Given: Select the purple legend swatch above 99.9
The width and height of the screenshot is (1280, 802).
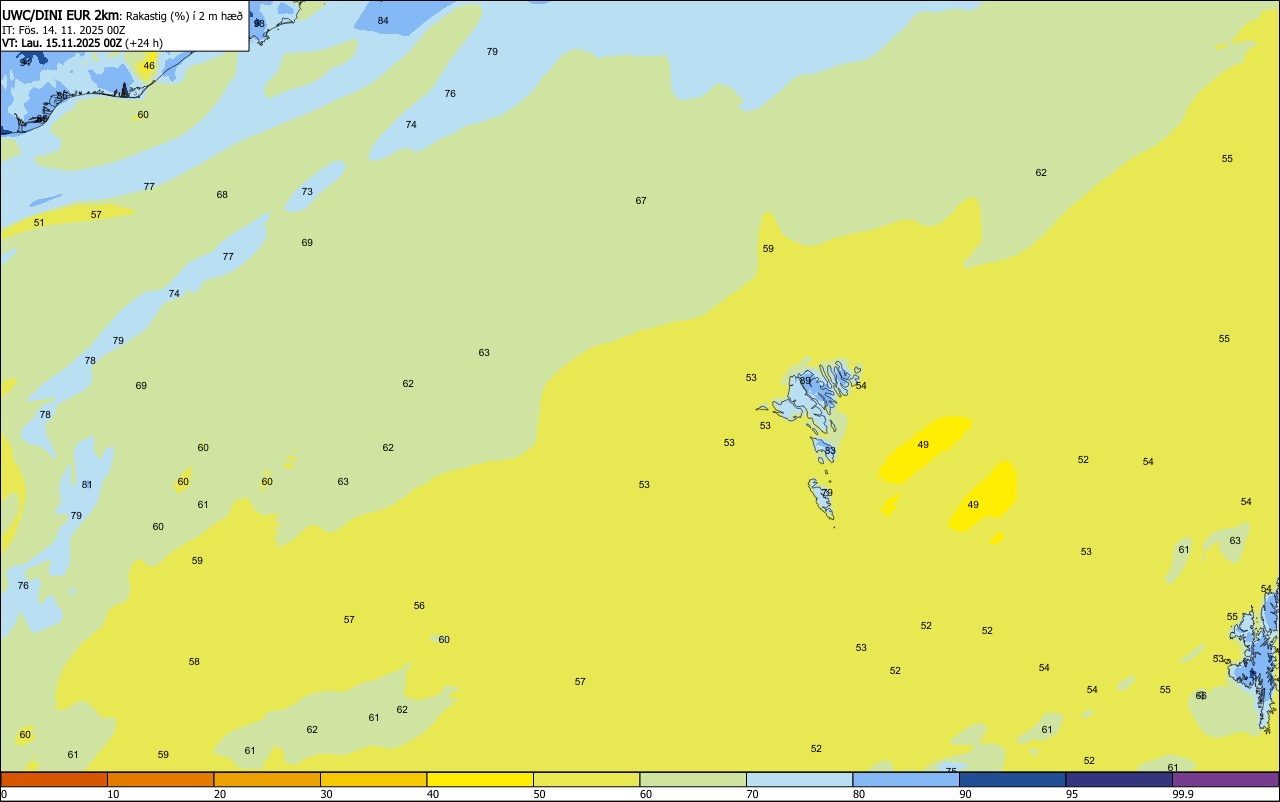Looking at the screenshot, I should 1226,779.
